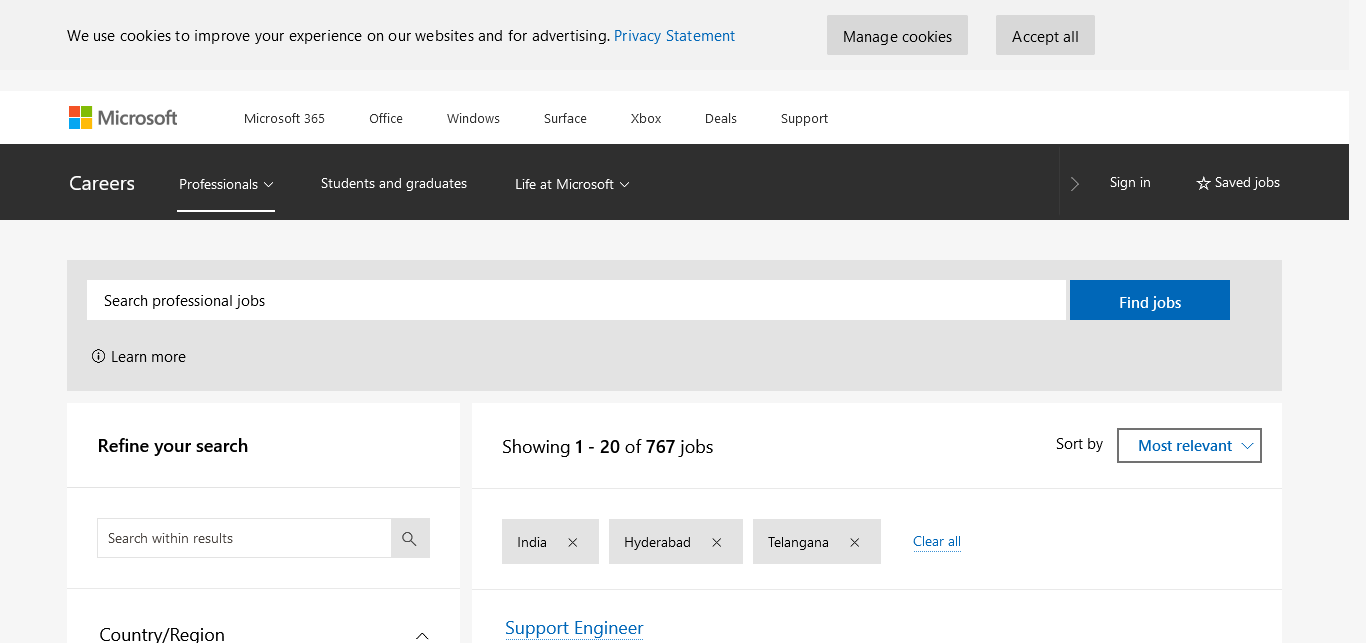This screenshot has height=643, width=1366.
Task: Open Saved jobs star link
Action: [1238, 183]
